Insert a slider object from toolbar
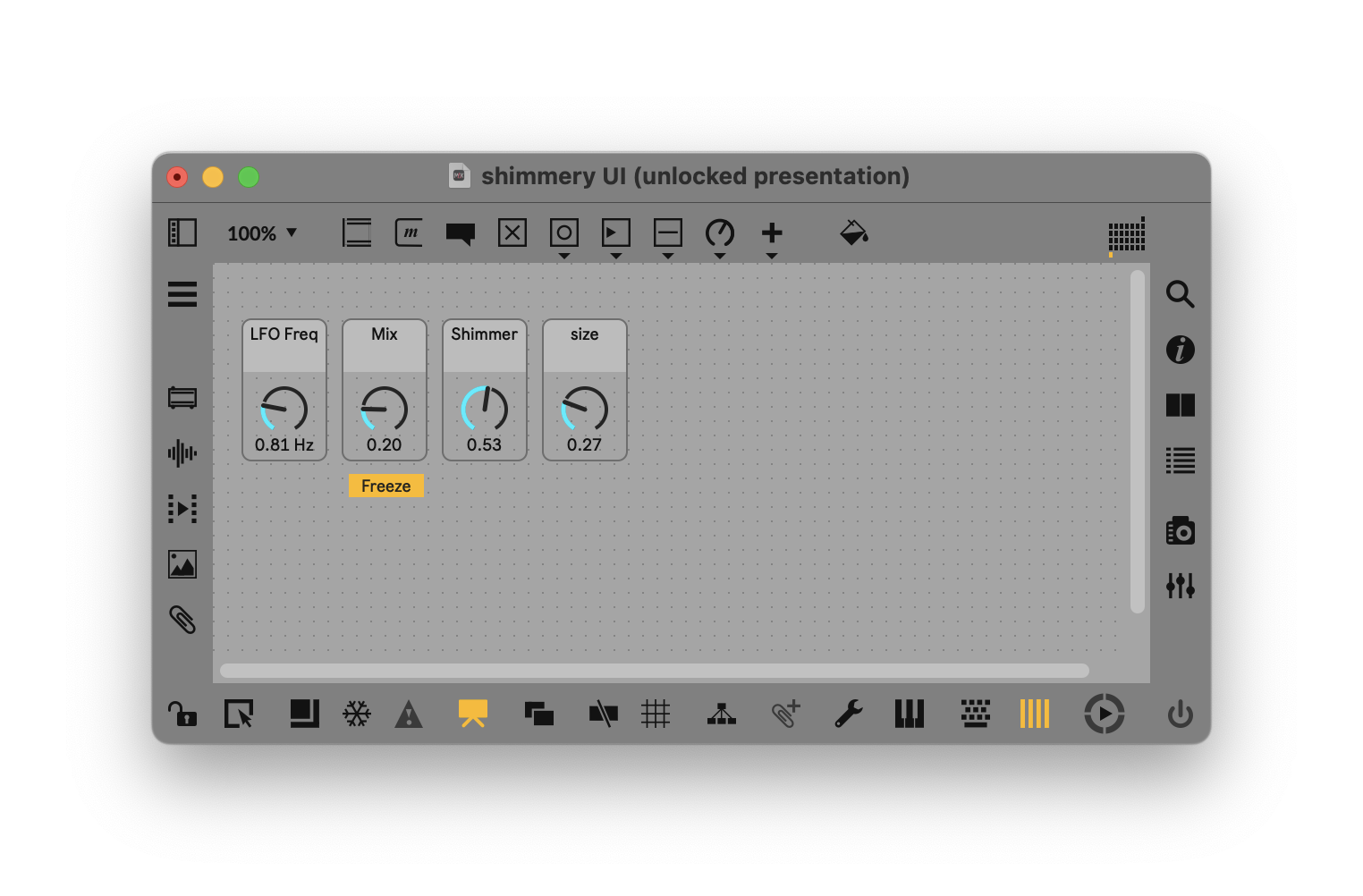 pos(668,233)
